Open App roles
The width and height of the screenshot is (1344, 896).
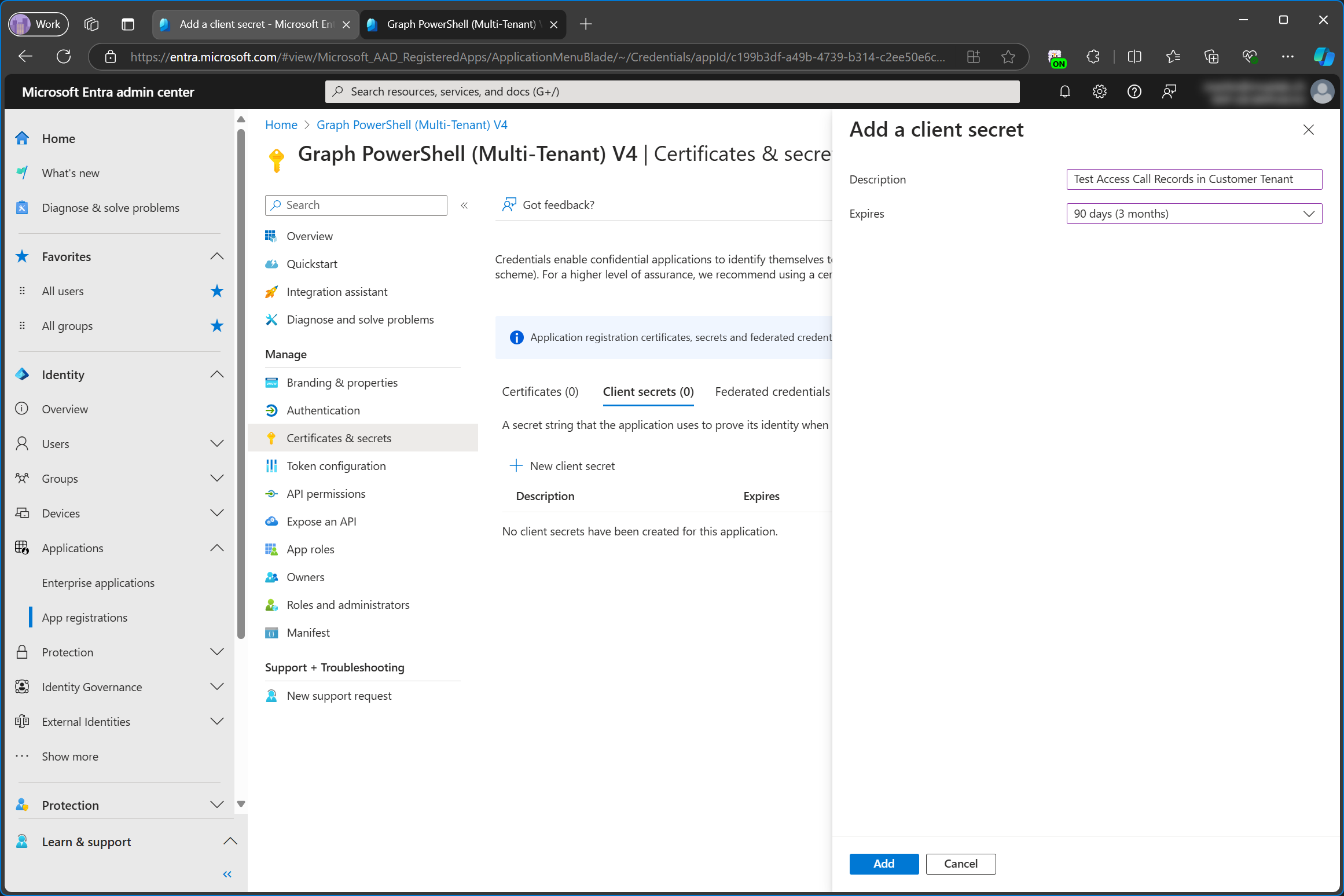click(x=310, y=549)
